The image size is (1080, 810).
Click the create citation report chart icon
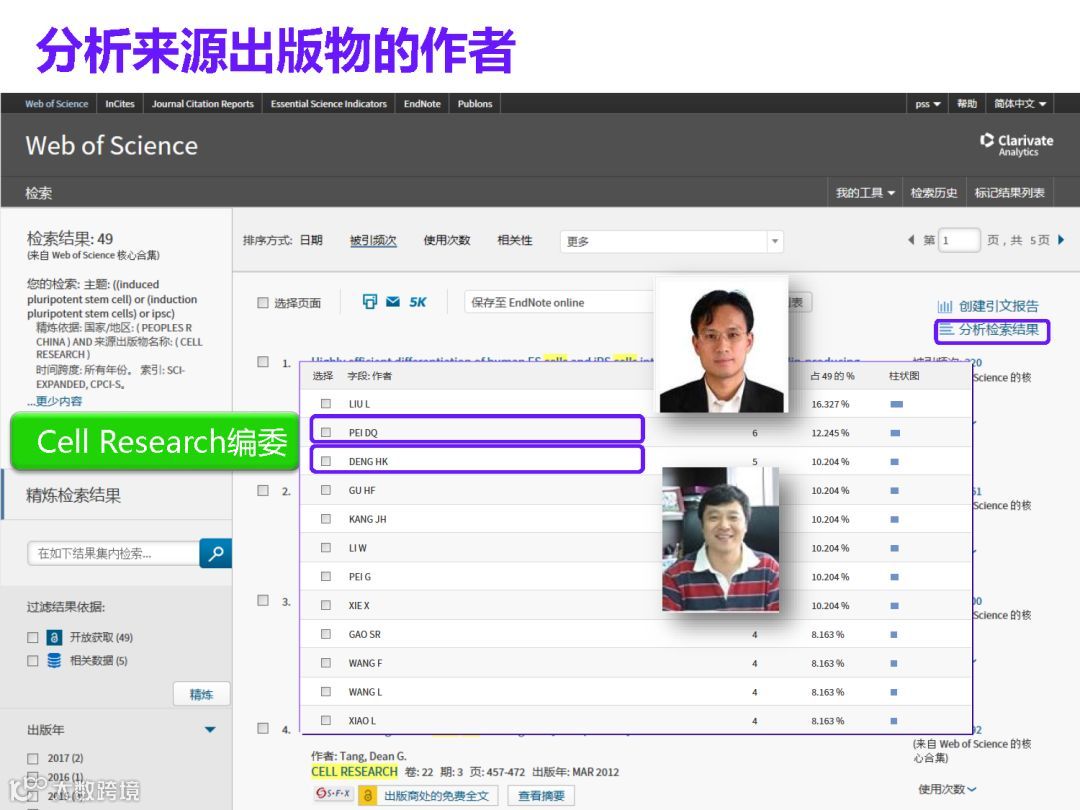pos(944,306)
